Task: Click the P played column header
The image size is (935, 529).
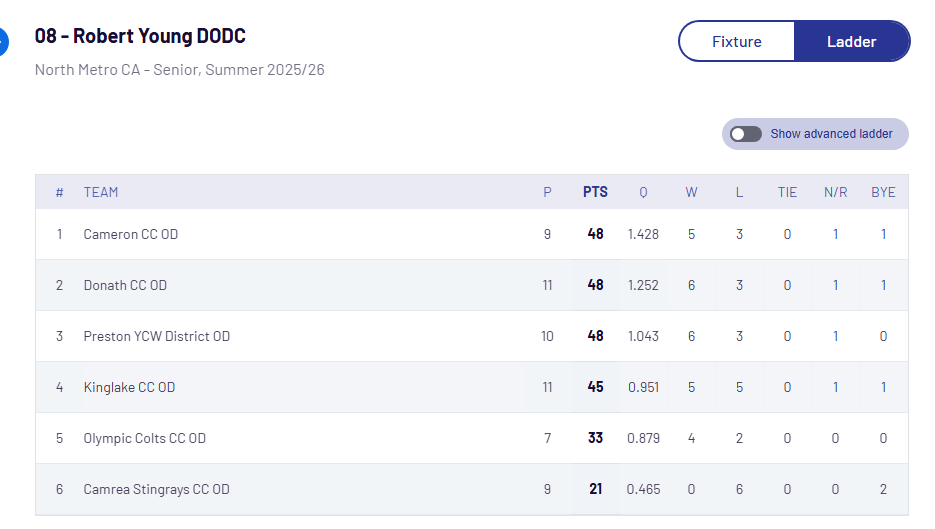Action: coord(547,192)
